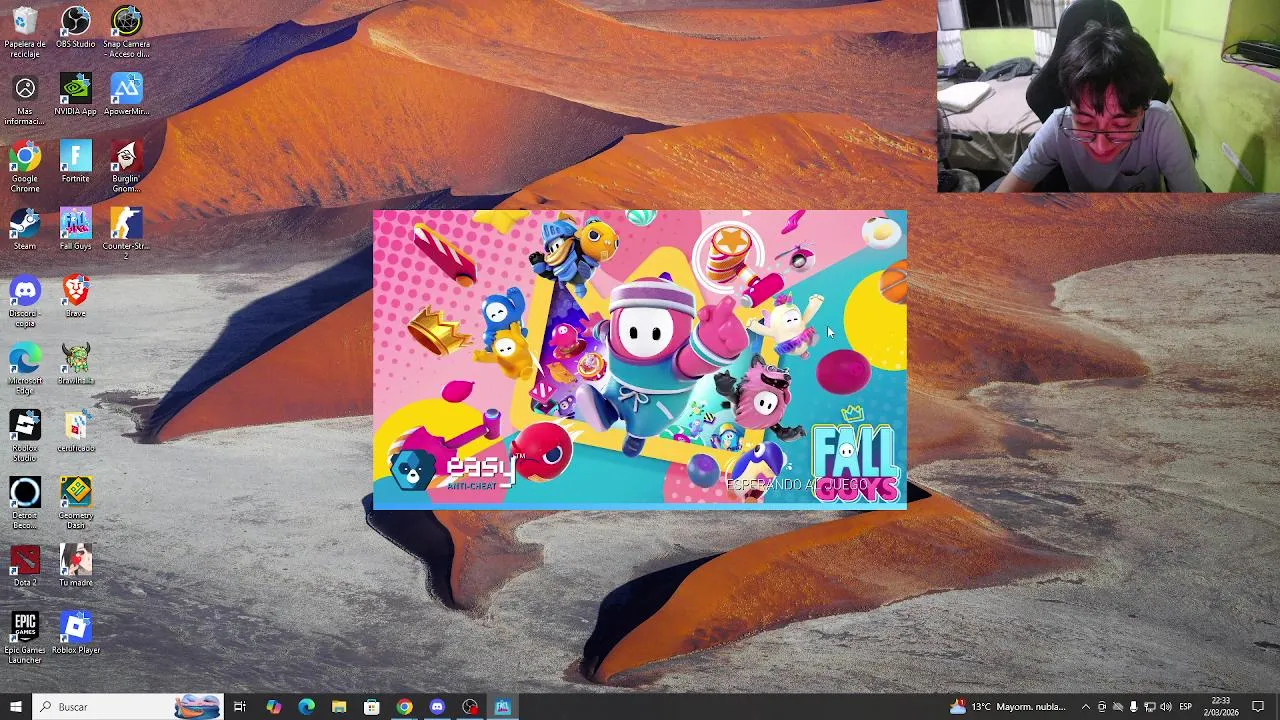Select the Roblox Player desktop shortcut
This screenshot has width=1280, height=720.
click(75, 633)
